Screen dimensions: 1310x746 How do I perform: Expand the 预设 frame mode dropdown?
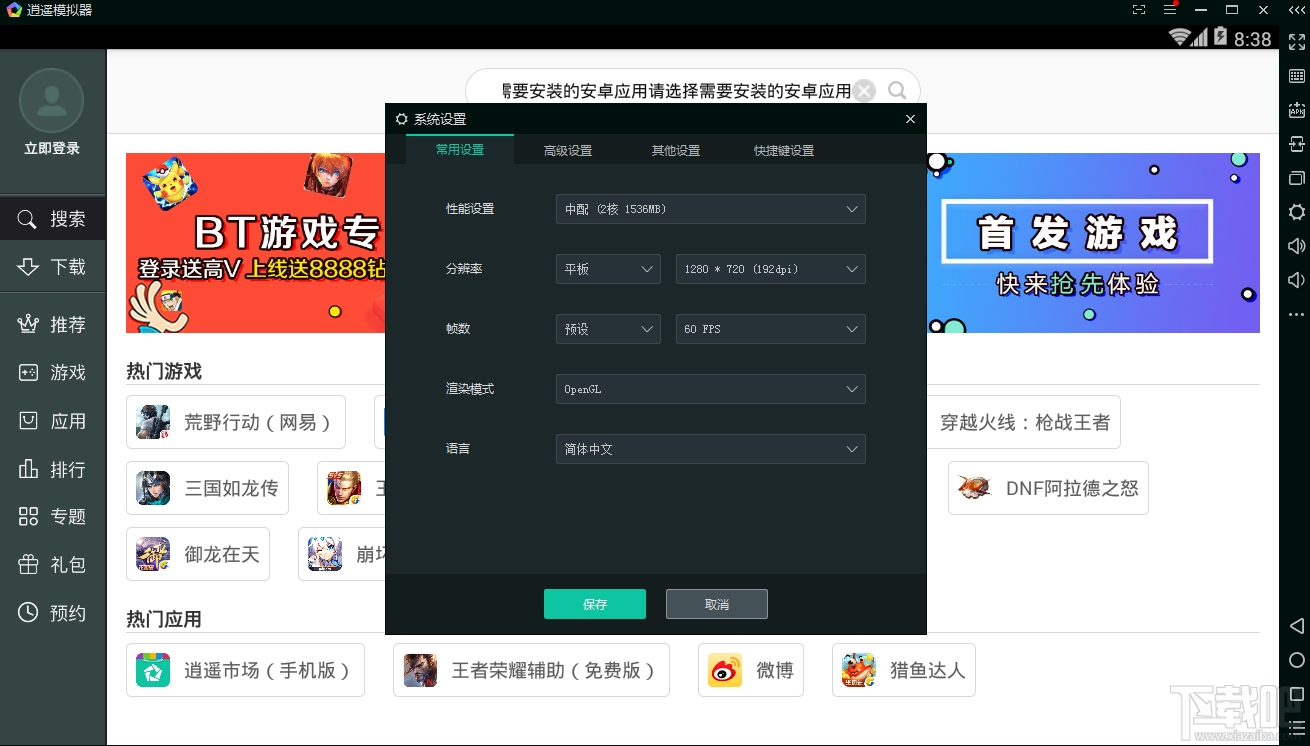coord(608,329)
